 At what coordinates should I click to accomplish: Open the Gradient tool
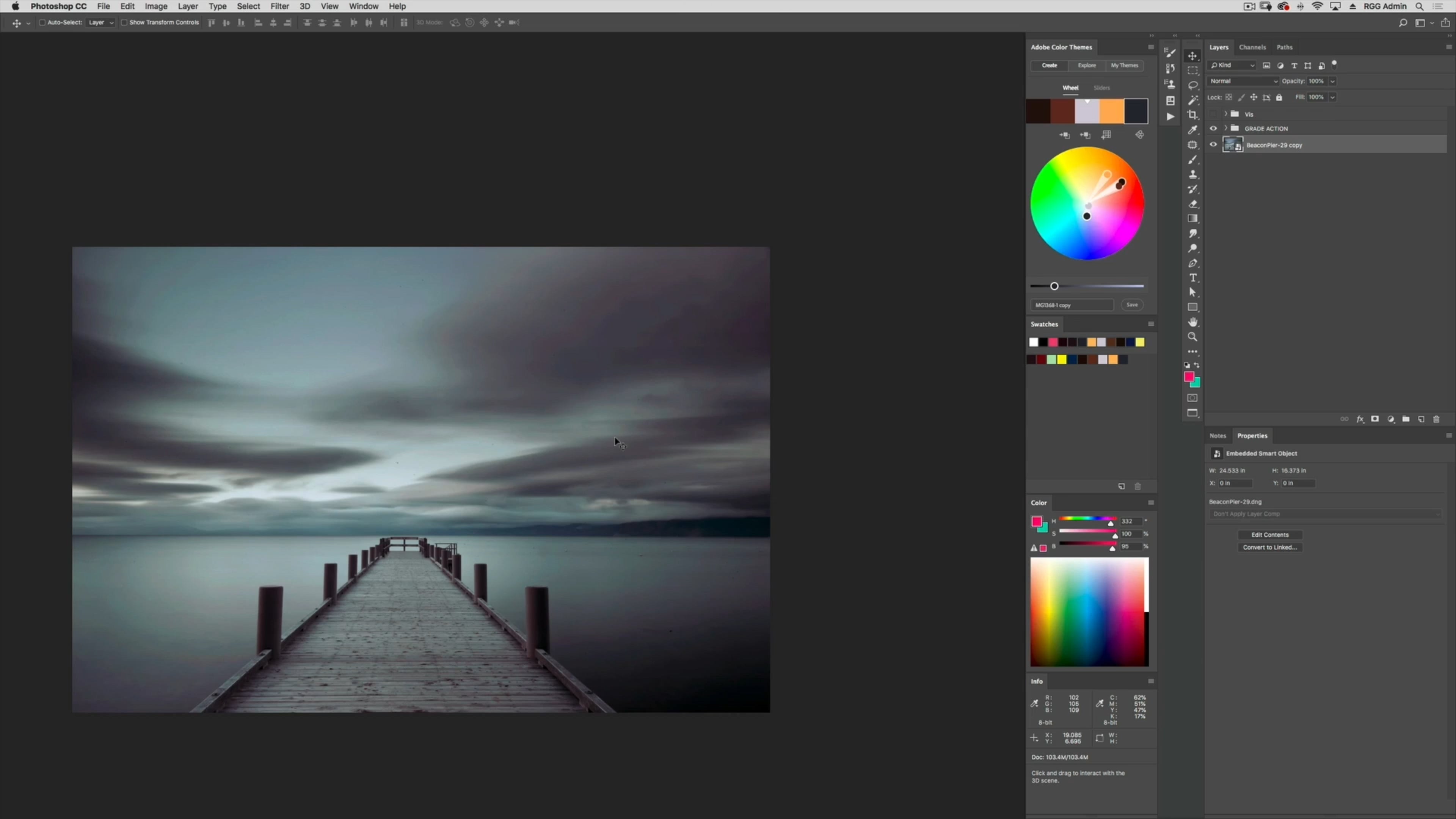tap(1192, 218)
